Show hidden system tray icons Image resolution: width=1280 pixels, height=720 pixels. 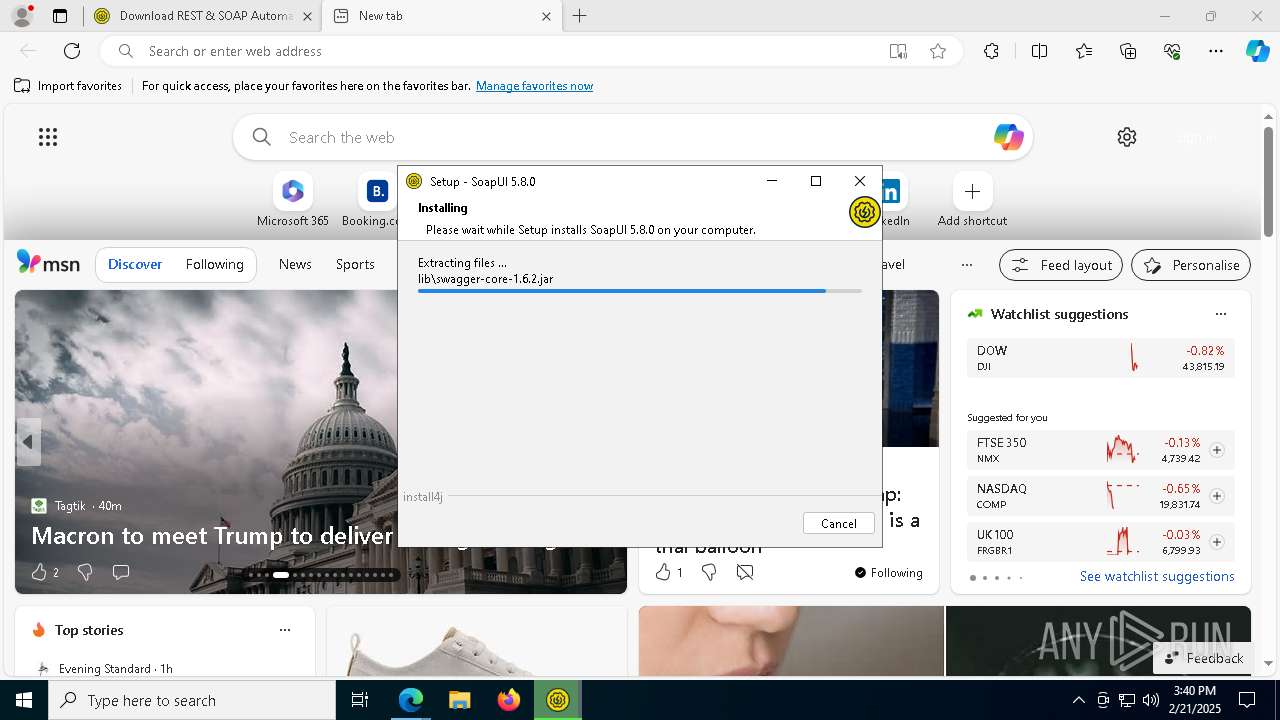tap(1078, 700)
